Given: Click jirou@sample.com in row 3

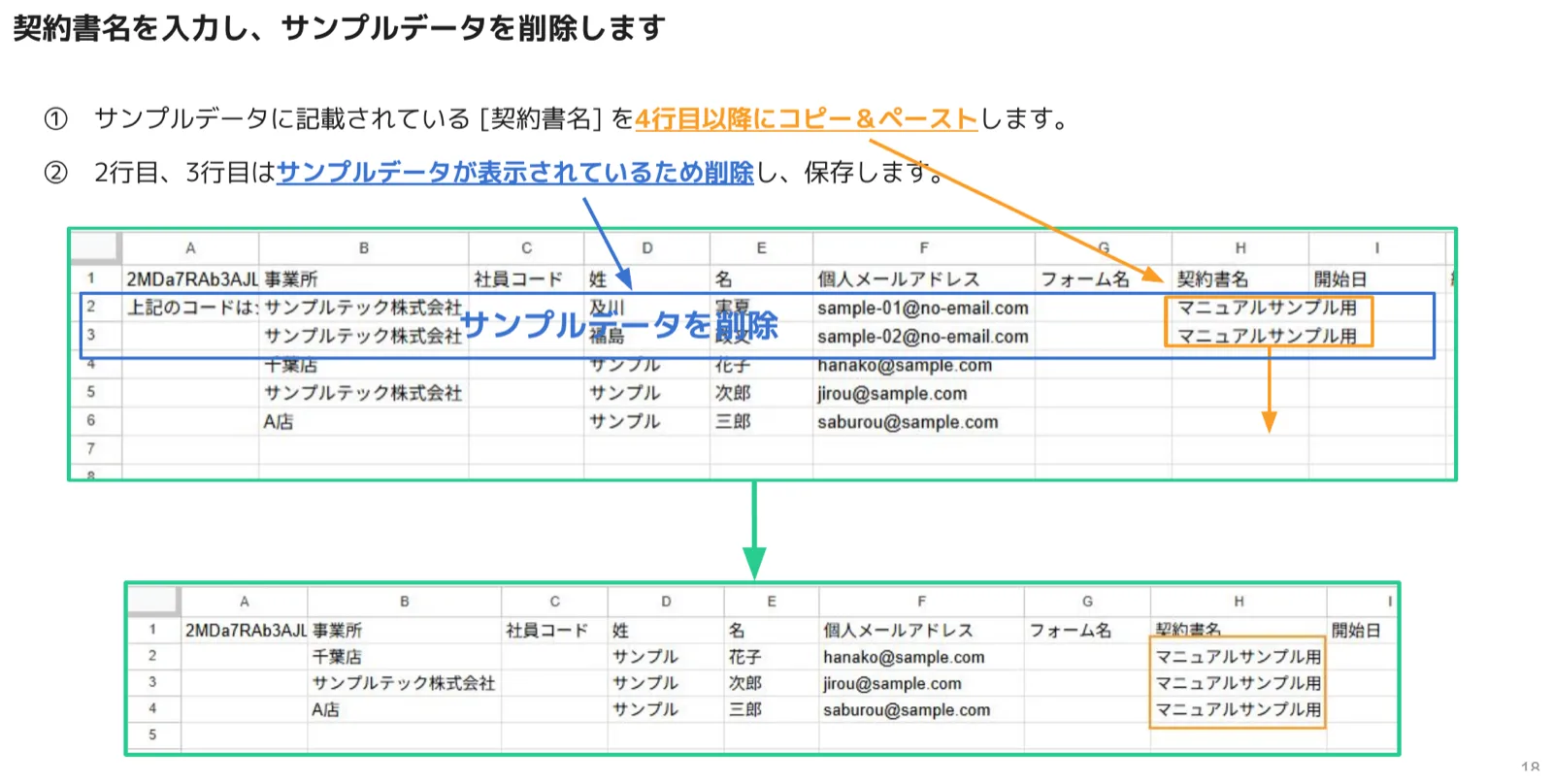Looking at the screenshot, I should (x=892, y=683).
